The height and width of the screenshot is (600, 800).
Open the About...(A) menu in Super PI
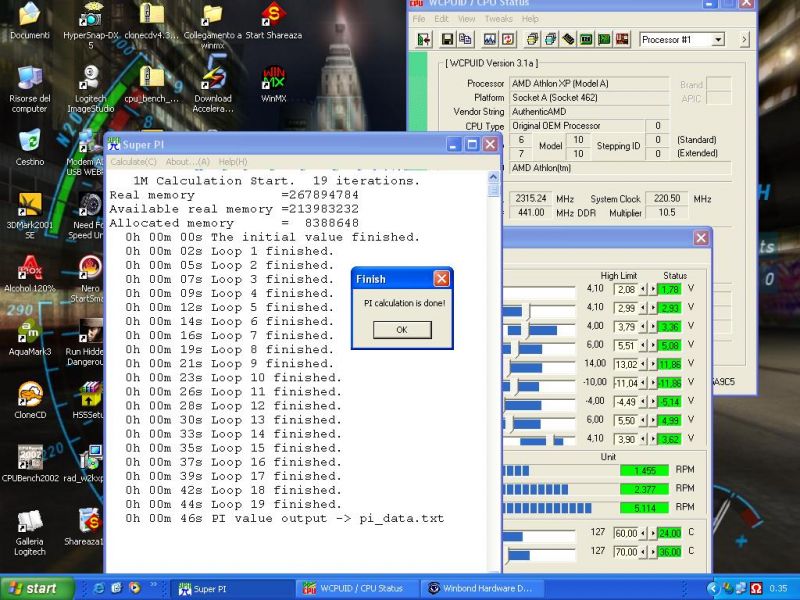coord(187,162)
